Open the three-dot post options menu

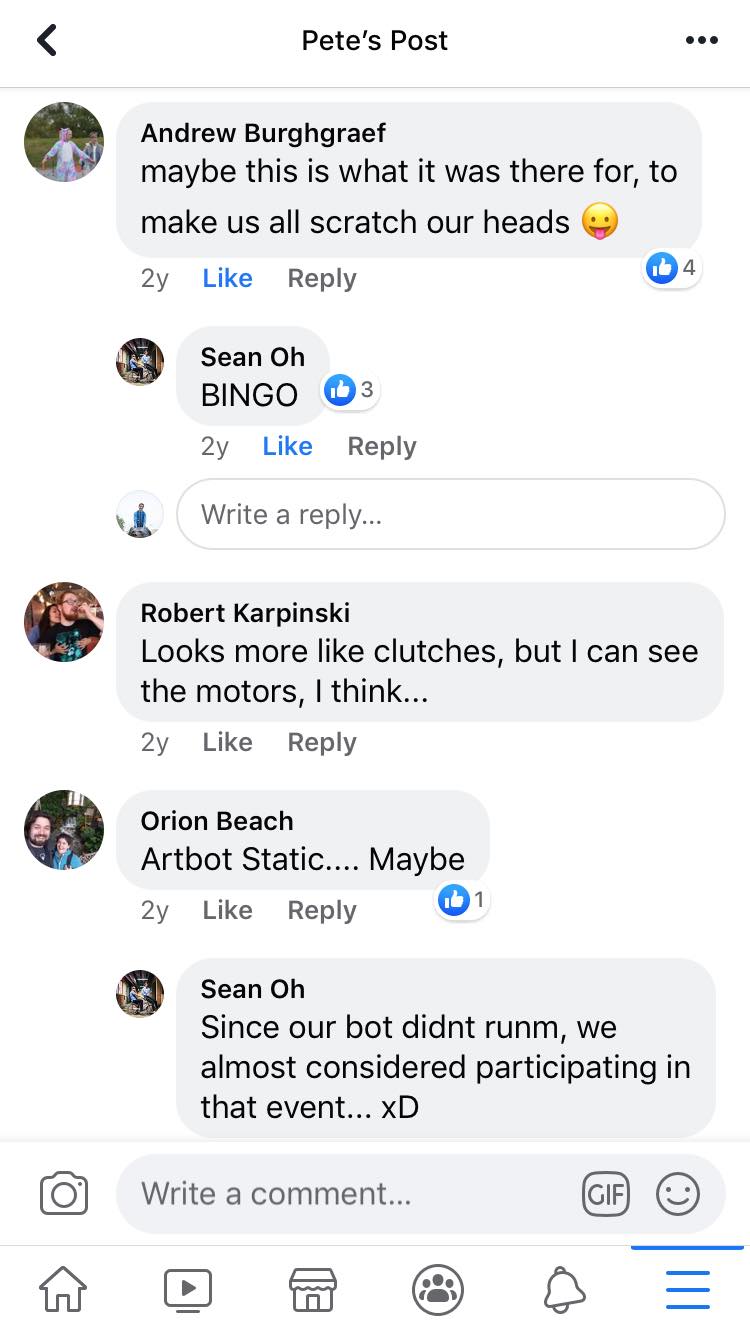click(x=701, y=40)
